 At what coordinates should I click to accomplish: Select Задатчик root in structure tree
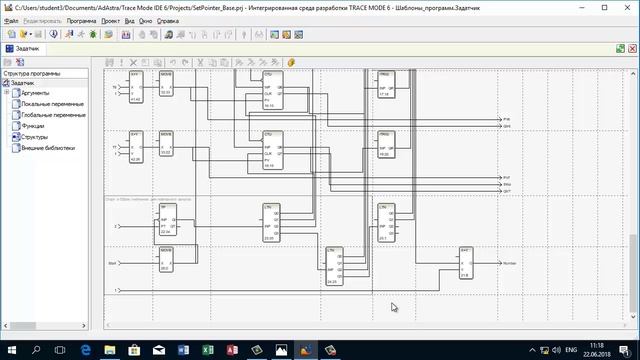[22, 83]
